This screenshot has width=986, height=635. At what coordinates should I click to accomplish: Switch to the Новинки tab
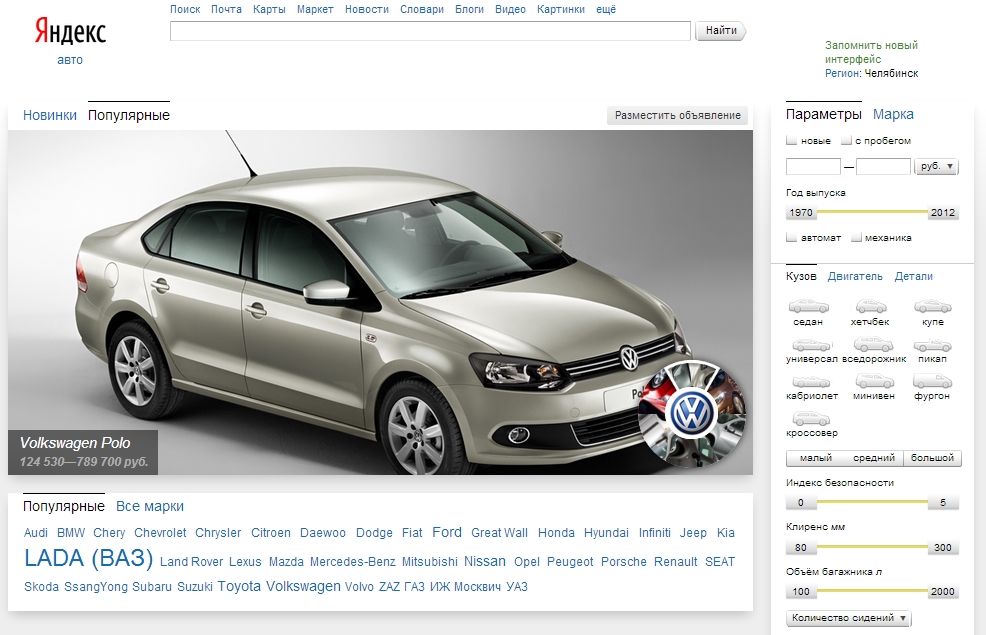(50, 115)
